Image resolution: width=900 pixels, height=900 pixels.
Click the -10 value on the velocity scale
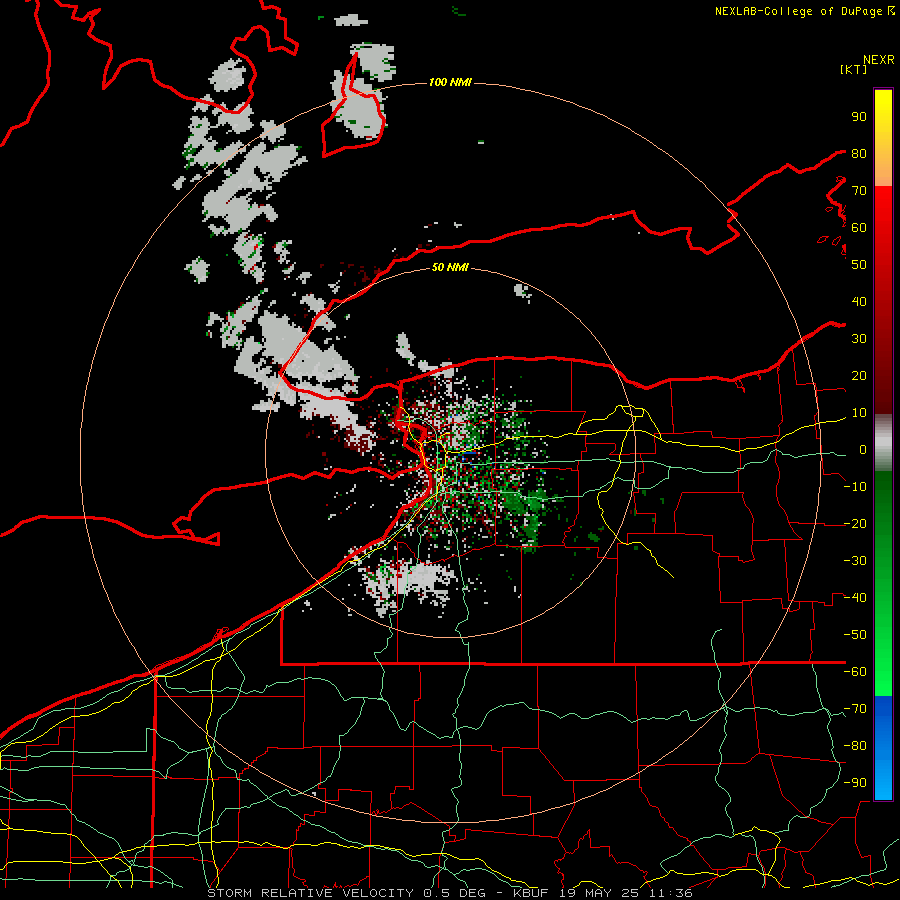[x=855, y=487]
